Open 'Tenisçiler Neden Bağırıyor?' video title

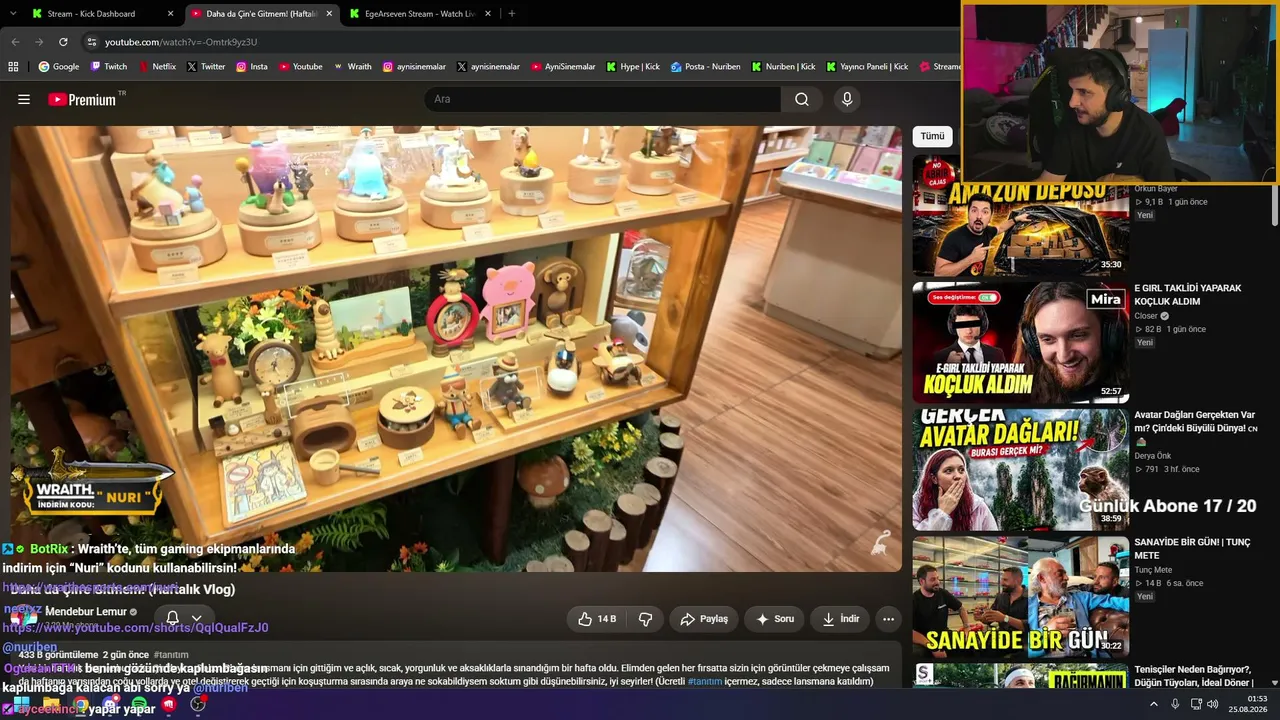1193,676
